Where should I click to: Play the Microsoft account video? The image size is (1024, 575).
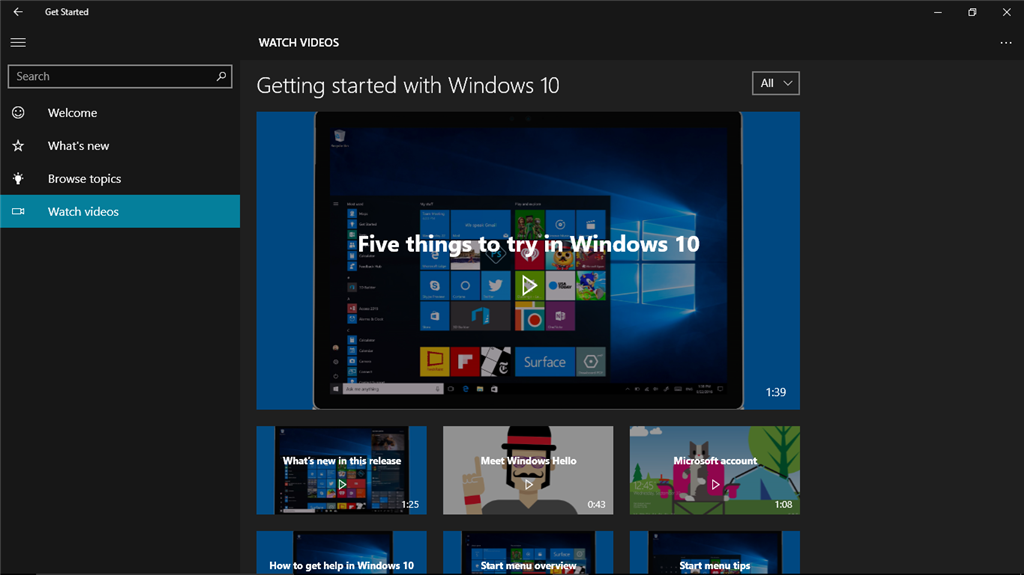click(x=715, y=484)
